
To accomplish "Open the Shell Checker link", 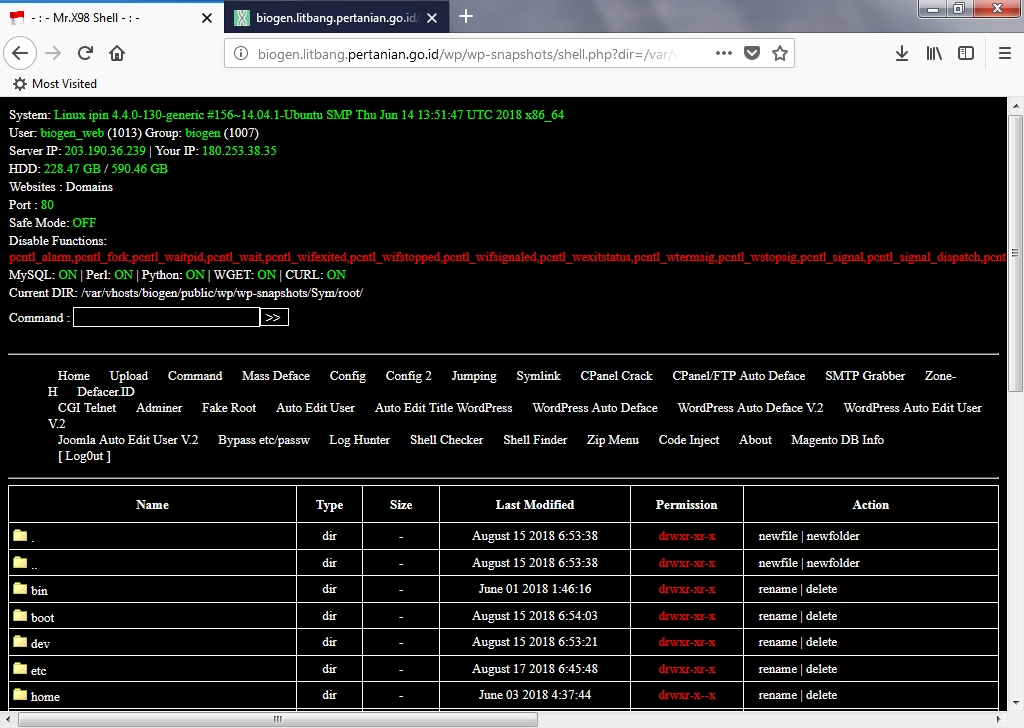I will (446, 439).
